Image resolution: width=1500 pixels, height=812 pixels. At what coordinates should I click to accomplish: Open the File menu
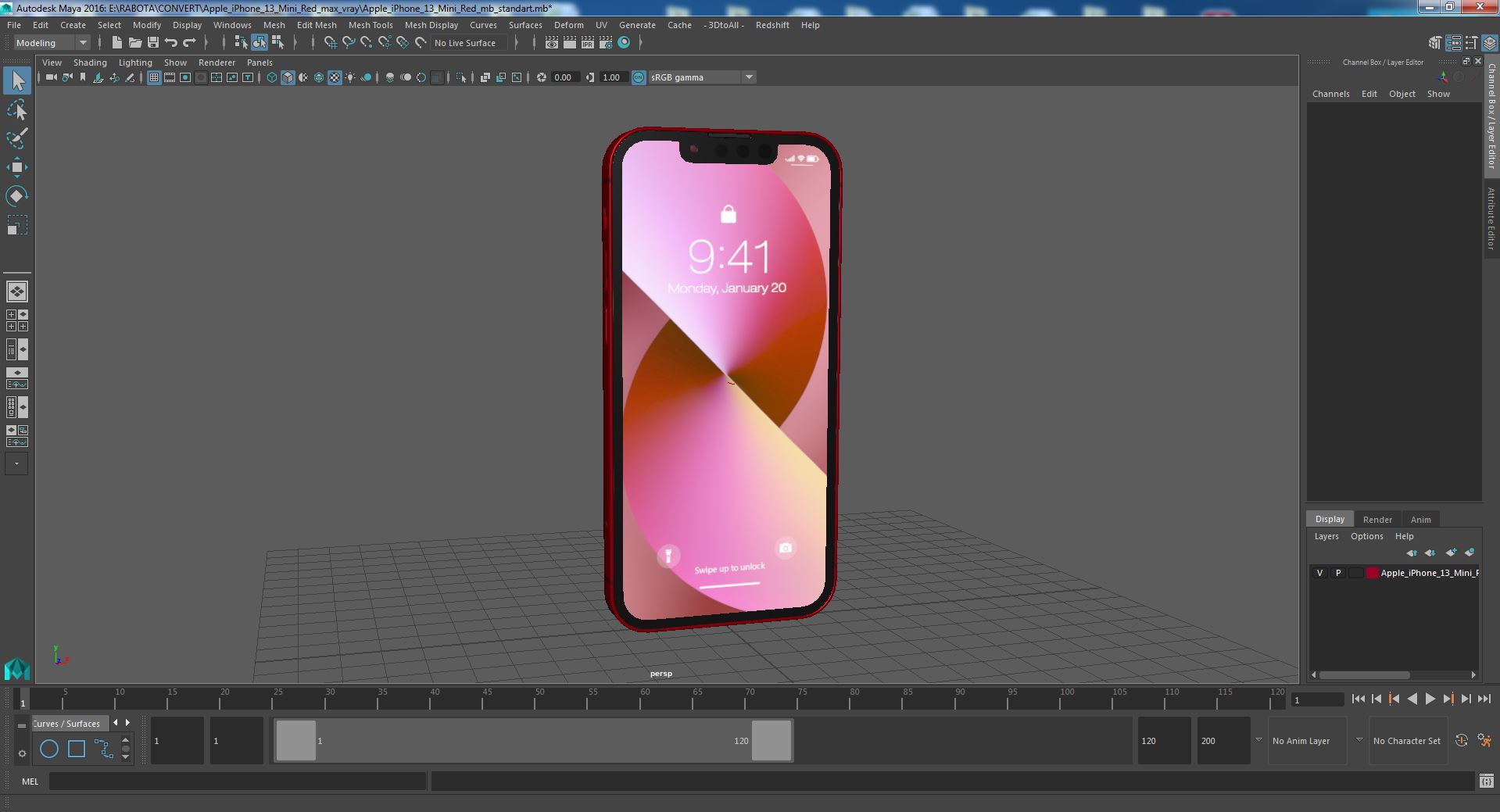pos(14,25)
